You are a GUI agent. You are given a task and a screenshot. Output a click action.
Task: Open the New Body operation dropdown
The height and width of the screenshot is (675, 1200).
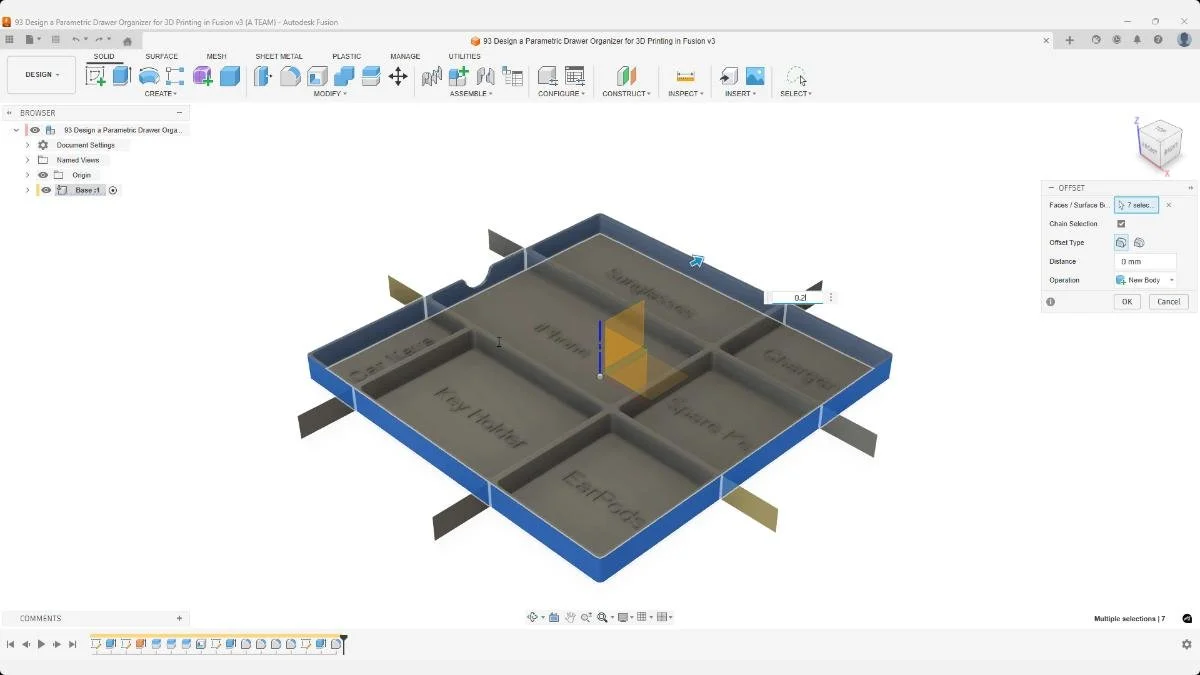tap(1144, 280)
